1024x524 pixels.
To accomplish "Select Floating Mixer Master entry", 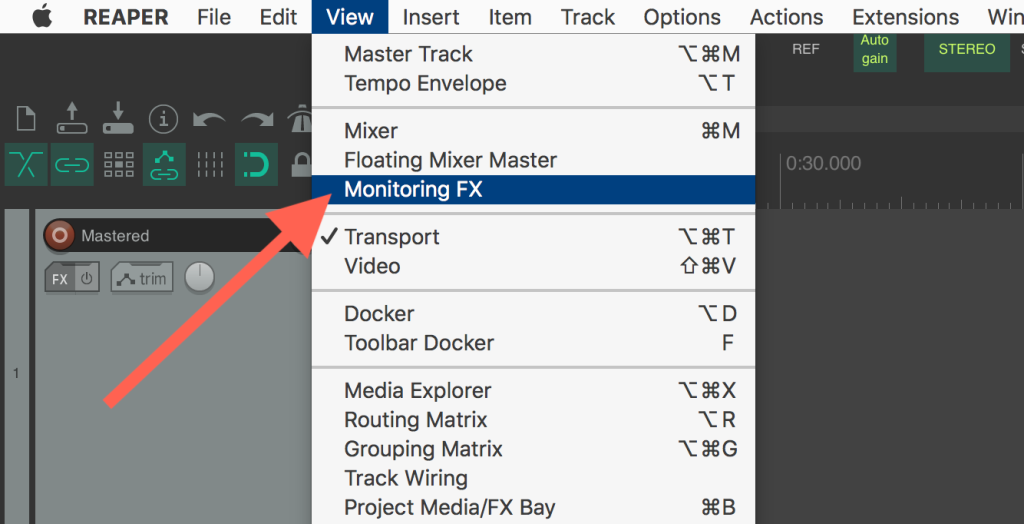I will coord(534,160).
